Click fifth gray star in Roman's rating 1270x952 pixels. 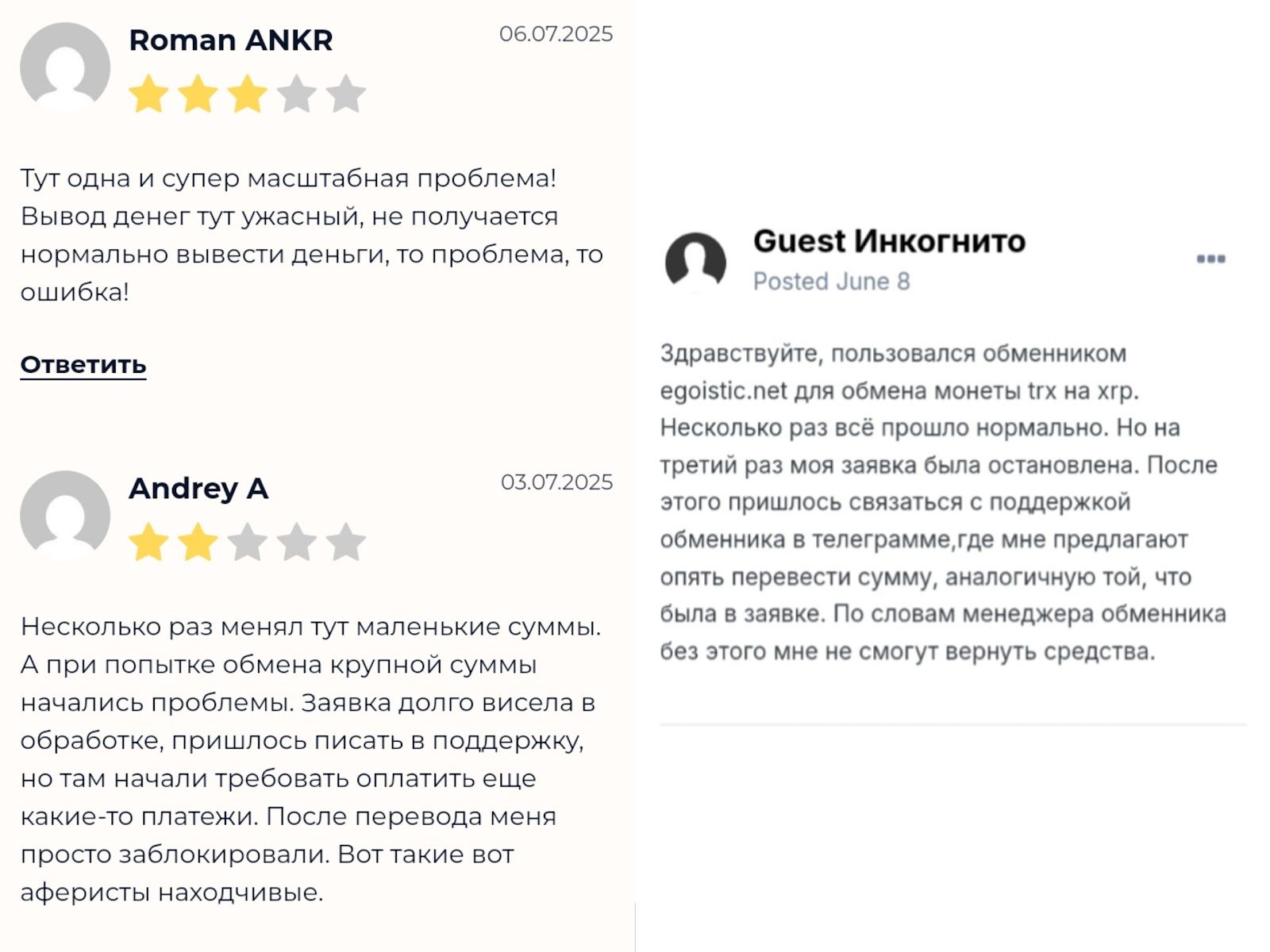tap(346, 94)
